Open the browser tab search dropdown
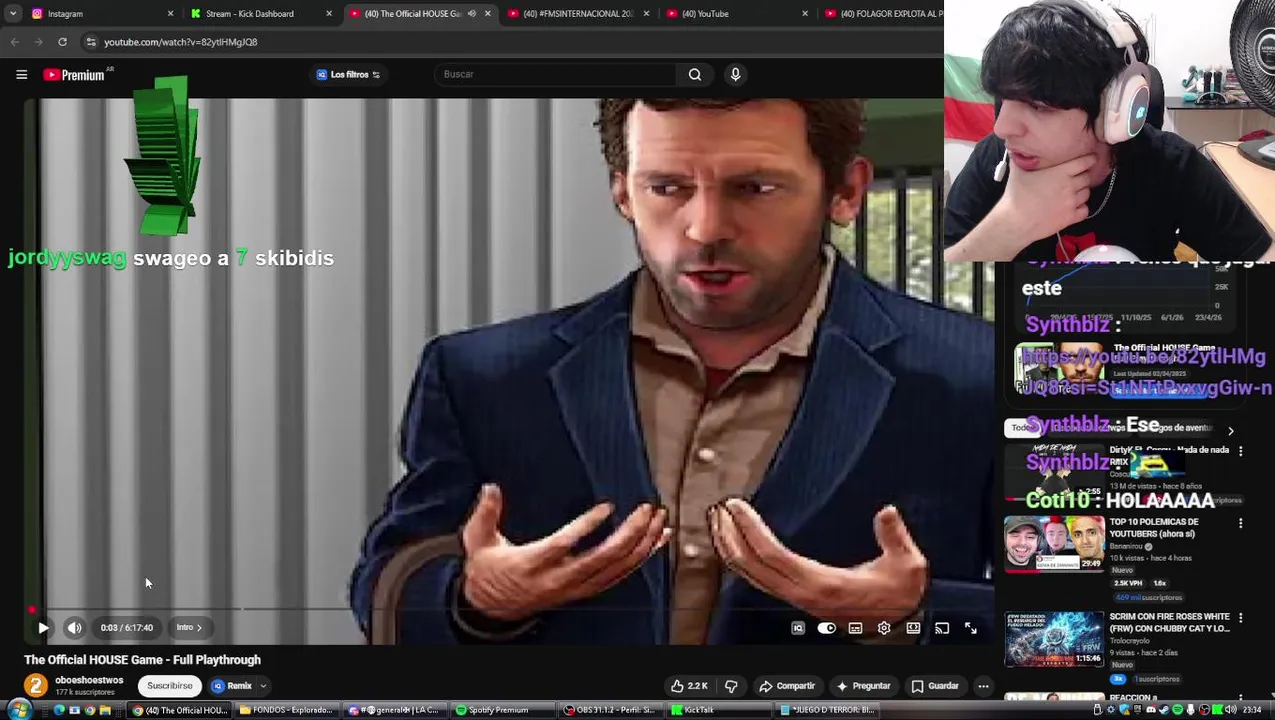This screenshot has height=720, width=1275. [13, 14]
